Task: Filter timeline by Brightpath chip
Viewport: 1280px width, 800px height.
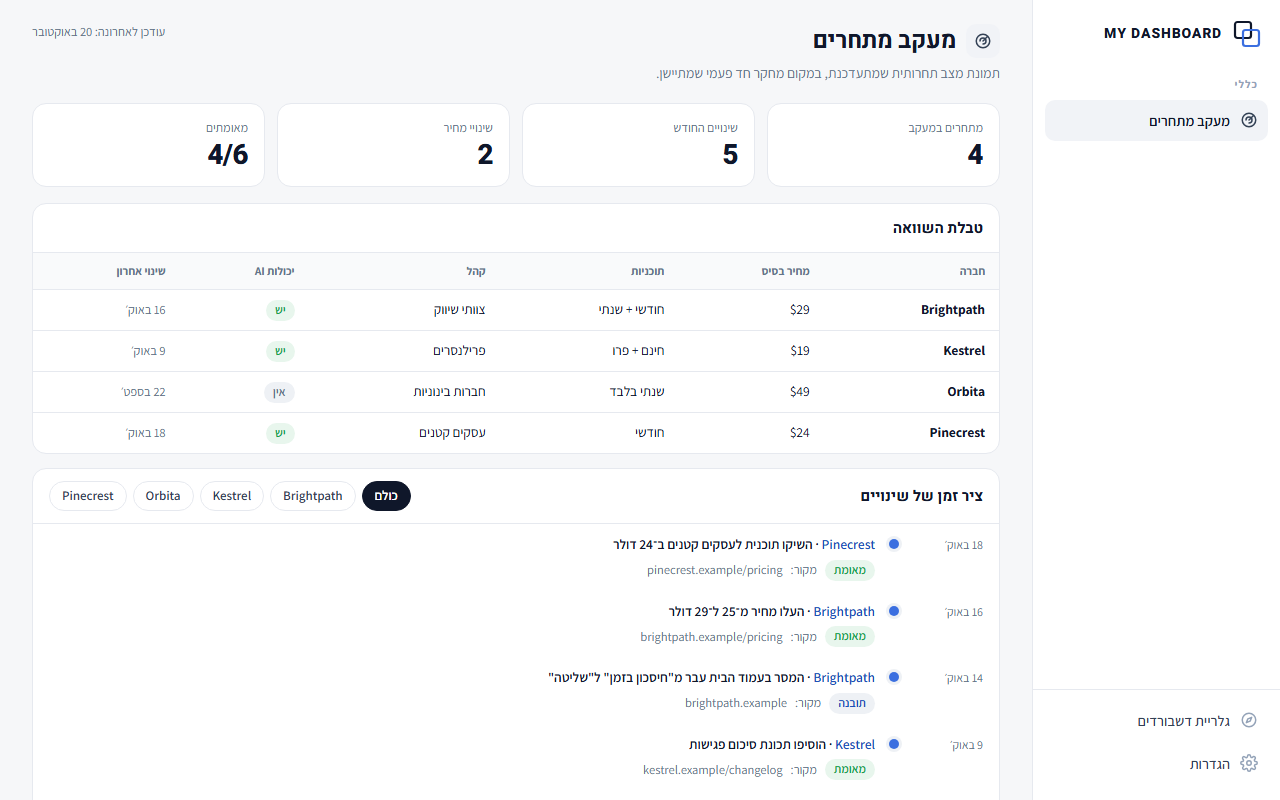Action: 313,496
